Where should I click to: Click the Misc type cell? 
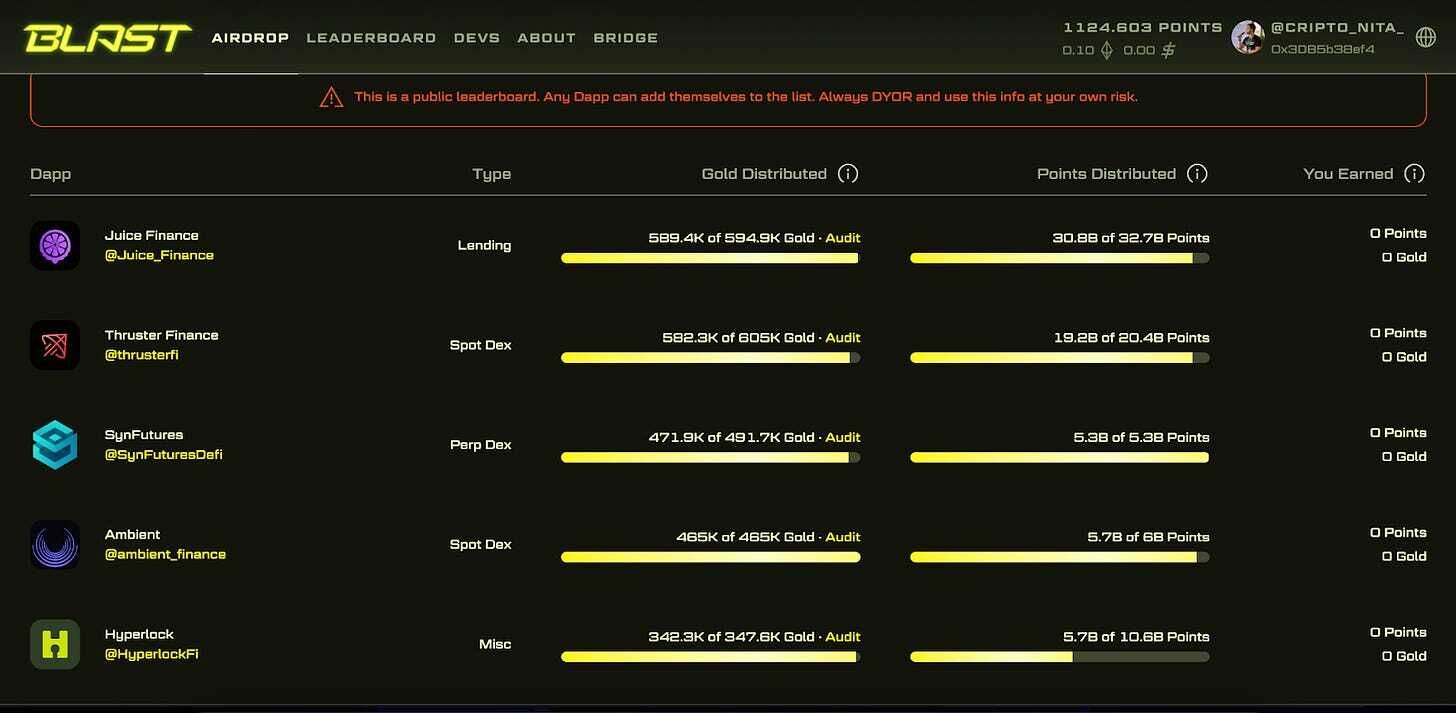point(495,644)
